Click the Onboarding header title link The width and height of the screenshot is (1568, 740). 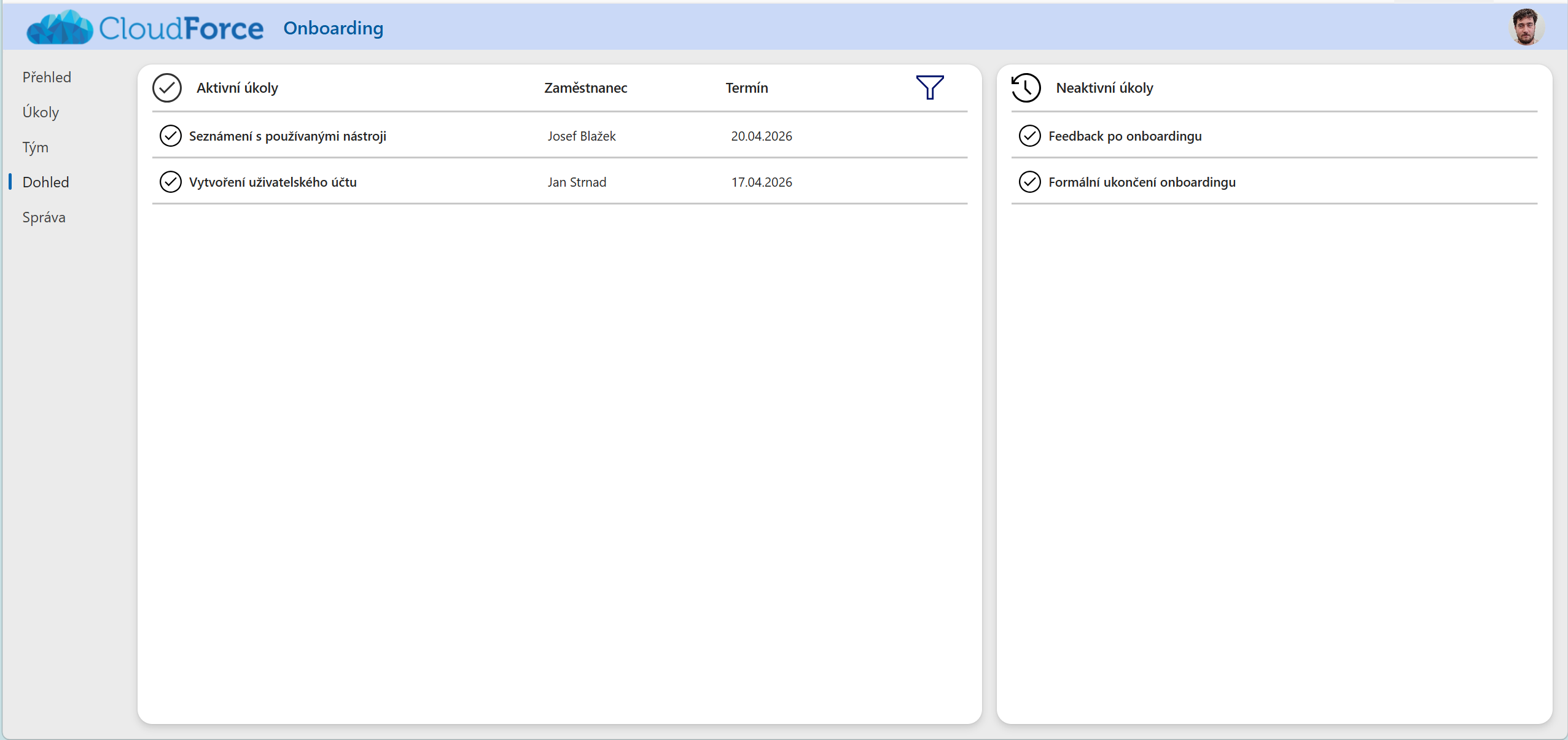point(333,28)
